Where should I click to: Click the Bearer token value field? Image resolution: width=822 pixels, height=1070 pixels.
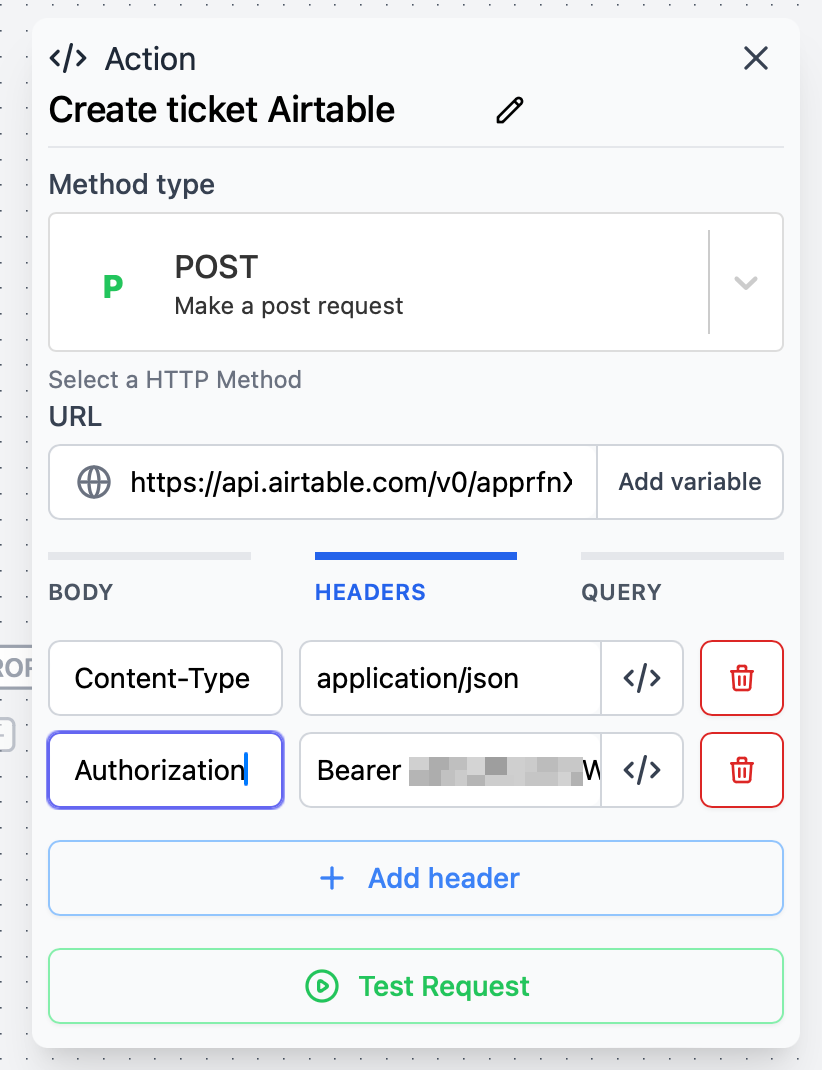pyautogui.click(x=450, y=770)
